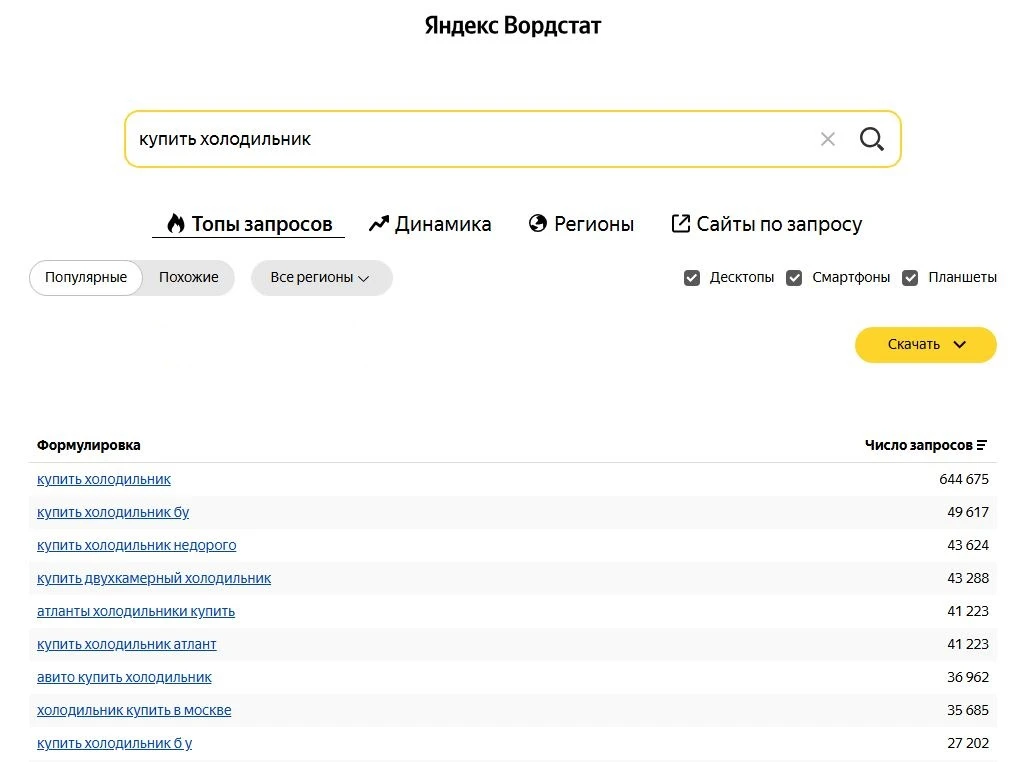Viewport: 1023px width, 762px height.
Task: Open the Сайты по запросу tab
Action: coord(766,224)
